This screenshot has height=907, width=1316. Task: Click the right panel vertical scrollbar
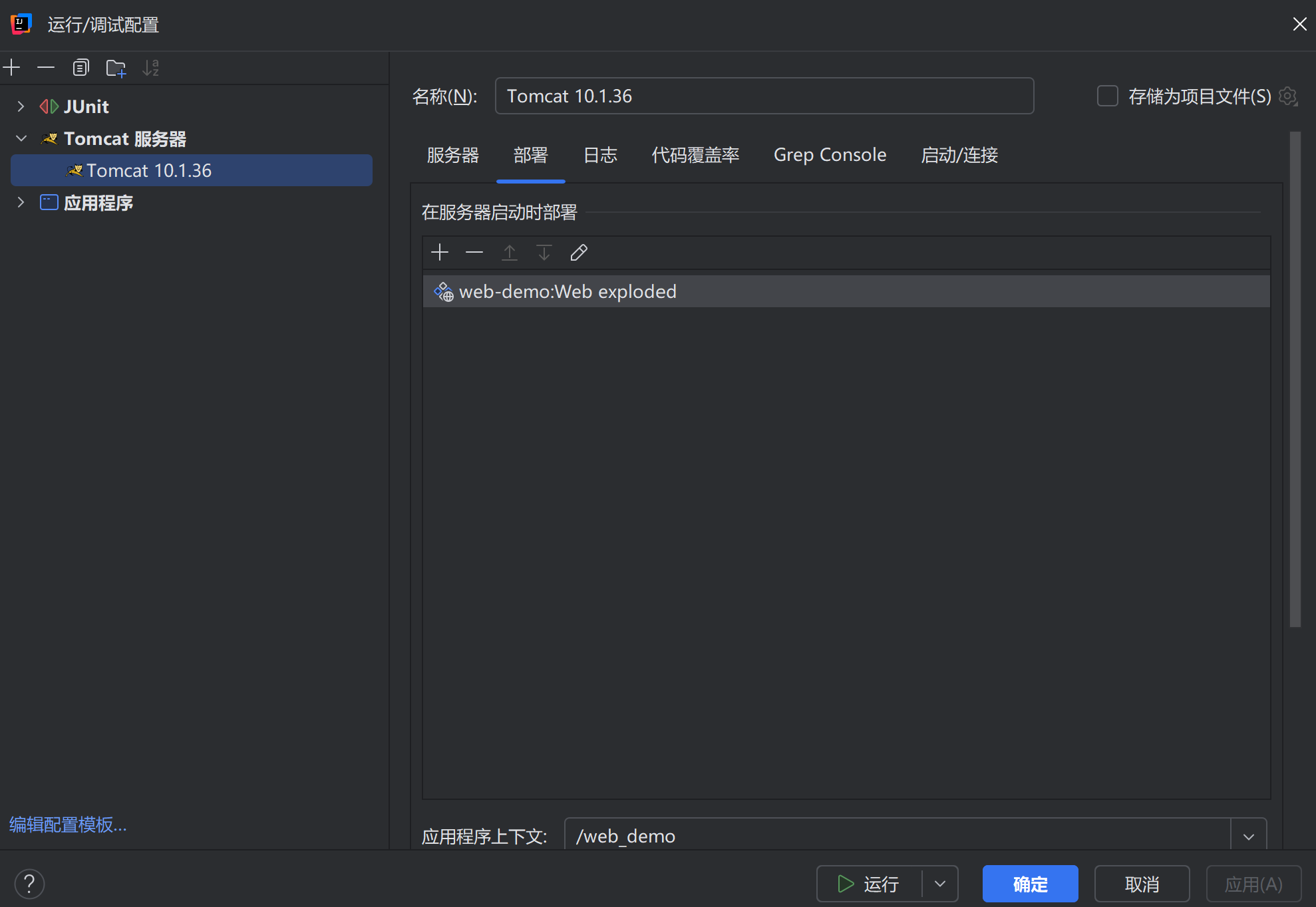pos(1295,379)
